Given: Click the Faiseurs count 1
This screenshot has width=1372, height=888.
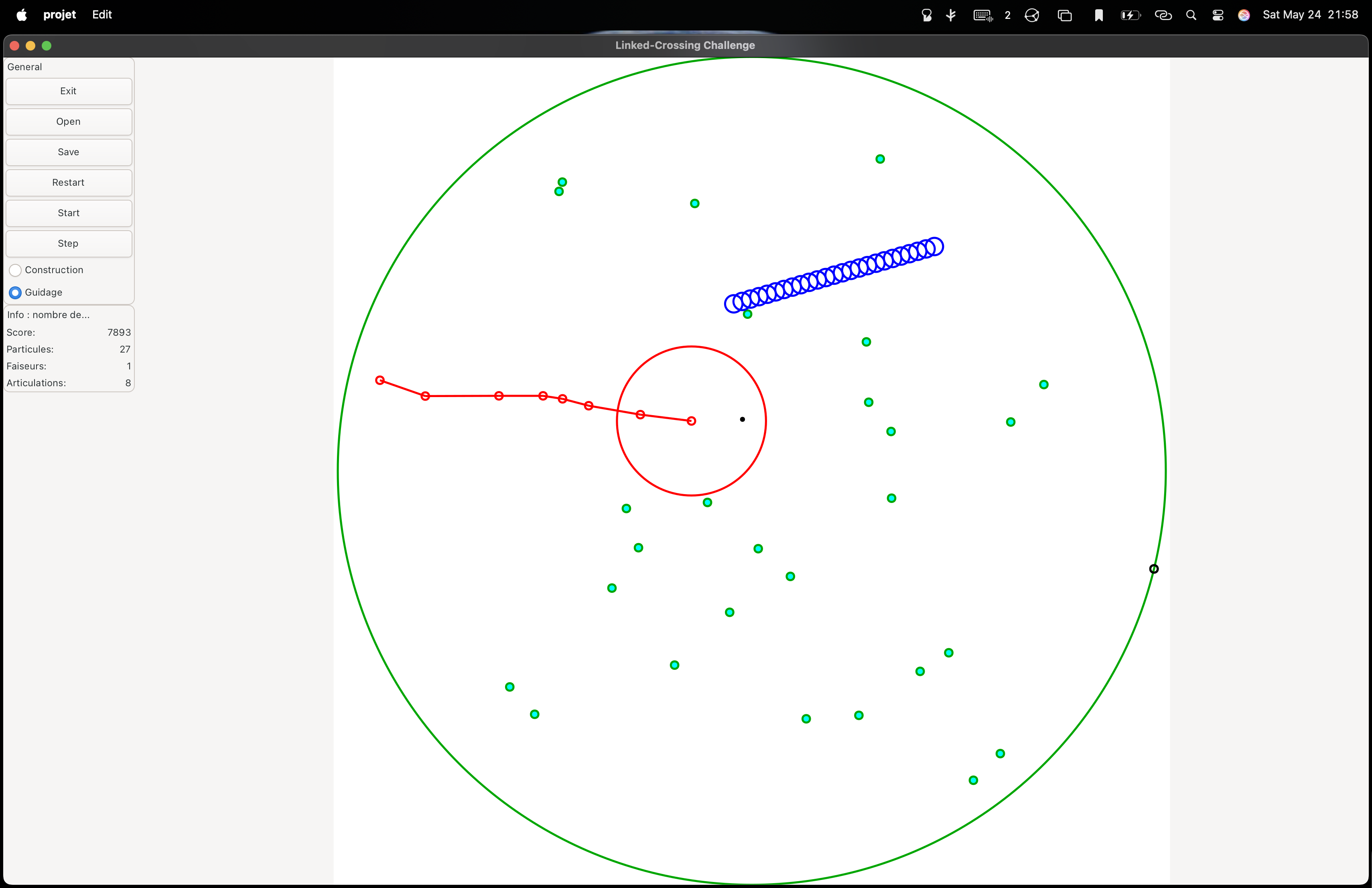Looking at the screenshot, I should click(x=128, y=366).
